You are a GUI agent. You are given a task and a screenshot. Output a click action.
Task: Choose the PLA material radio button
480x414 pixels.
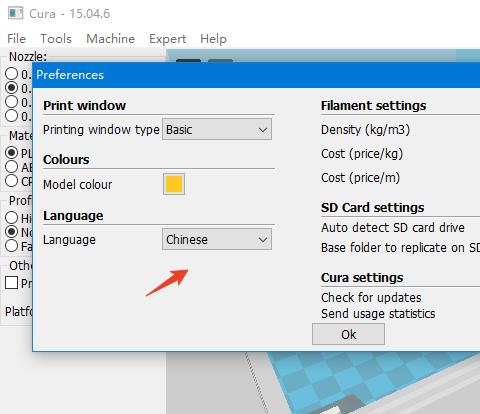coord(11,153)
